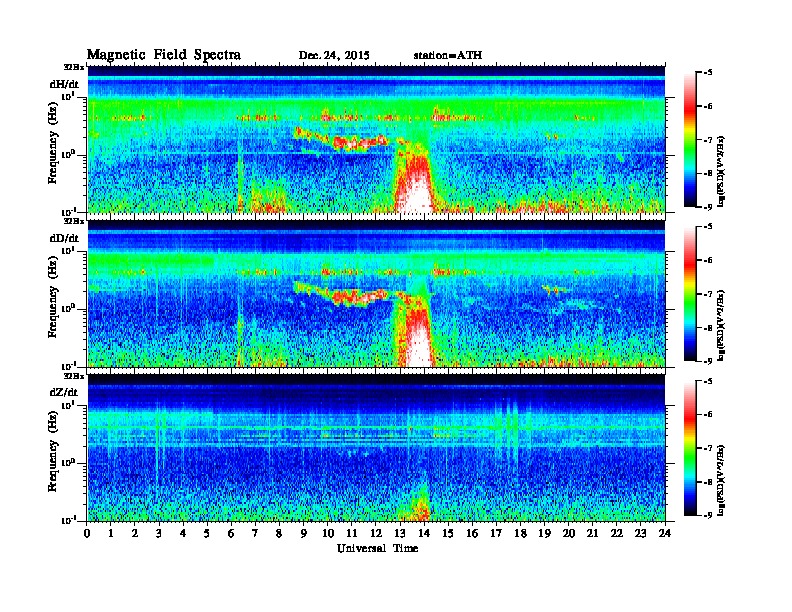This screenshot has width=792, height=612.
Task: Click the dH/dt panel color bar
Action: point(690,140)
